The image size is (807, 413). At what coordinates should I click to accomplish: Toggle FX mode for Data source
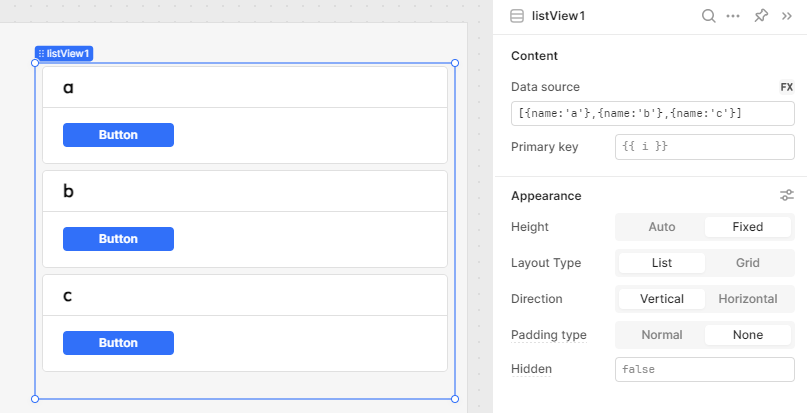(x=786, y=87)
